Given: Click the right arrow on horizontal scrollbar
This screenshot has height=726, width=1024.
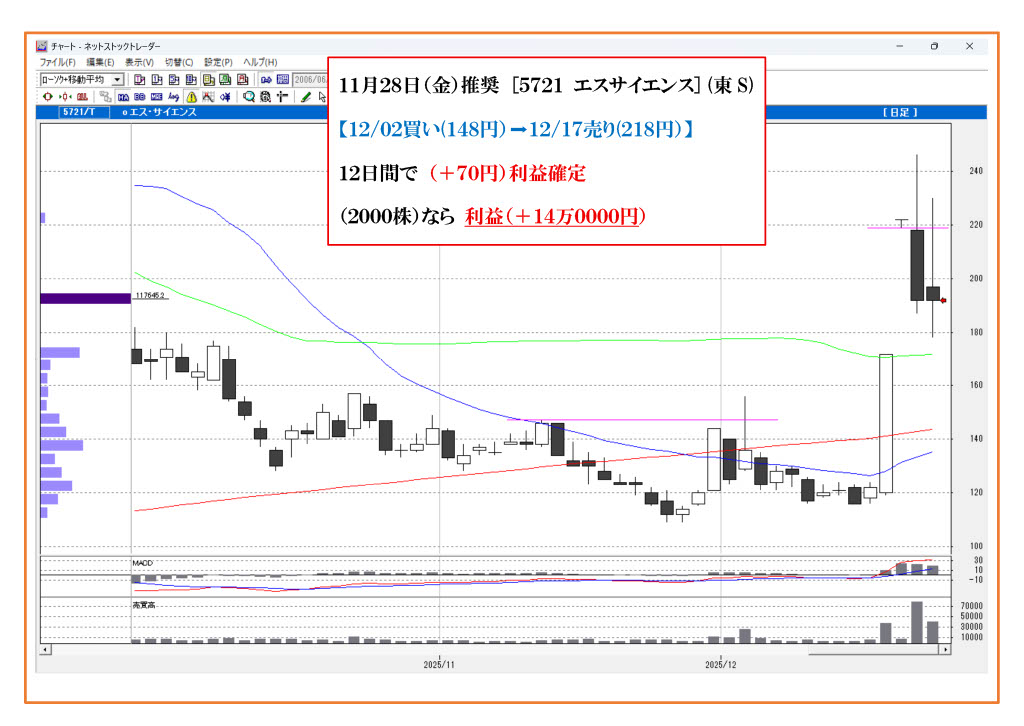Looking at the screenshot, I should click(x=945, y=650).
